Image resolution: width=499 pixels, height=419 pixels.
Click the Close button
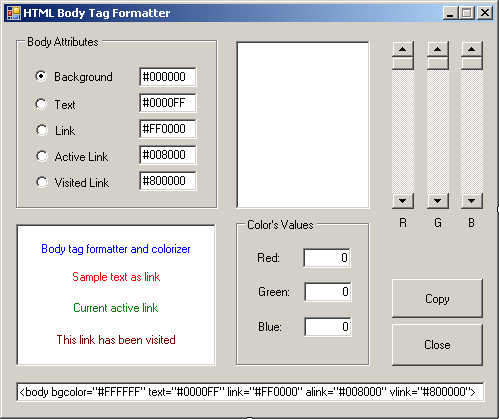pyautogui.click(x=437, y=345)
